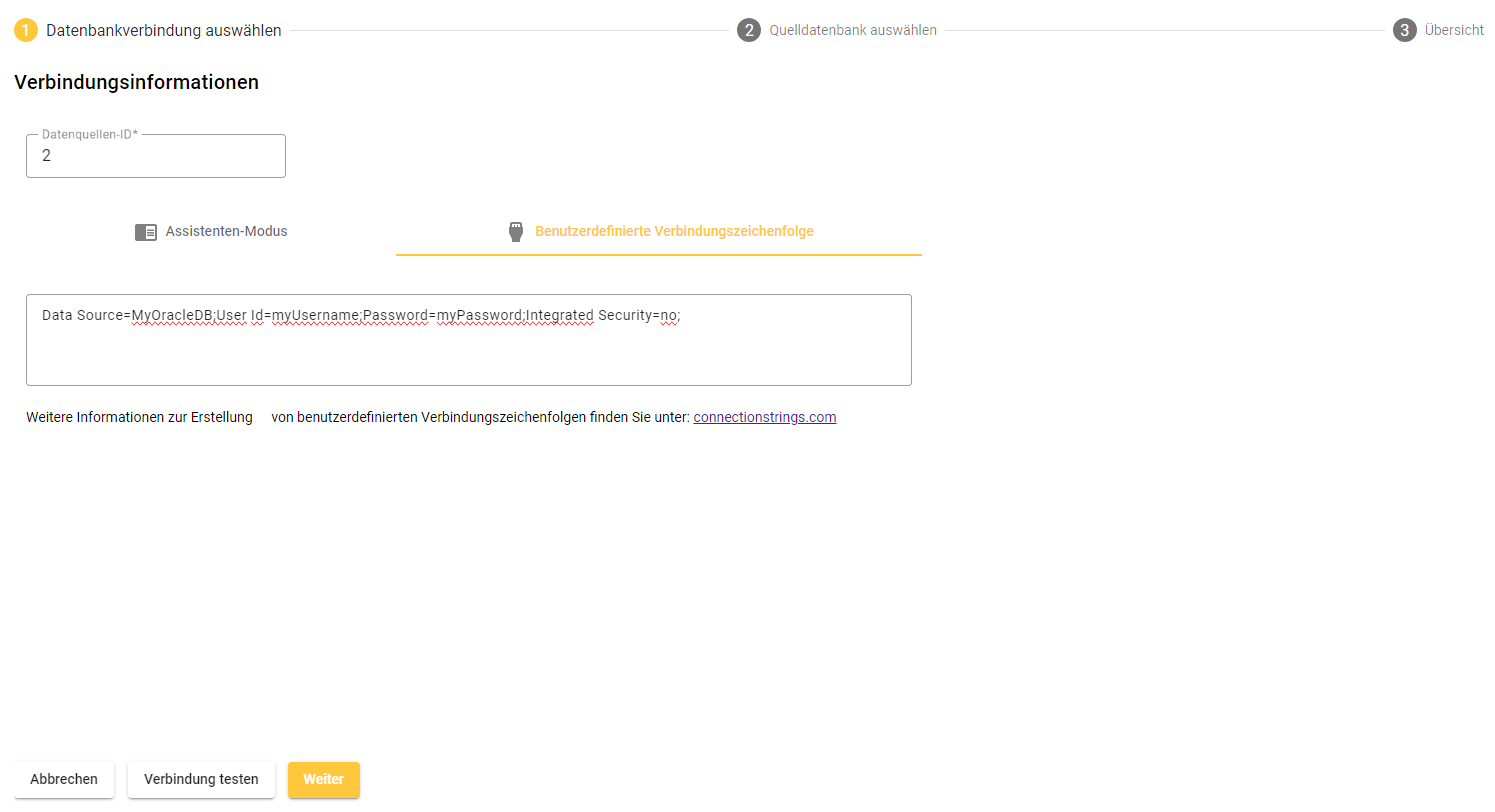Click the step 3 number circle
Viewport: 1495px width, 812px height.
pos(1405,30)
